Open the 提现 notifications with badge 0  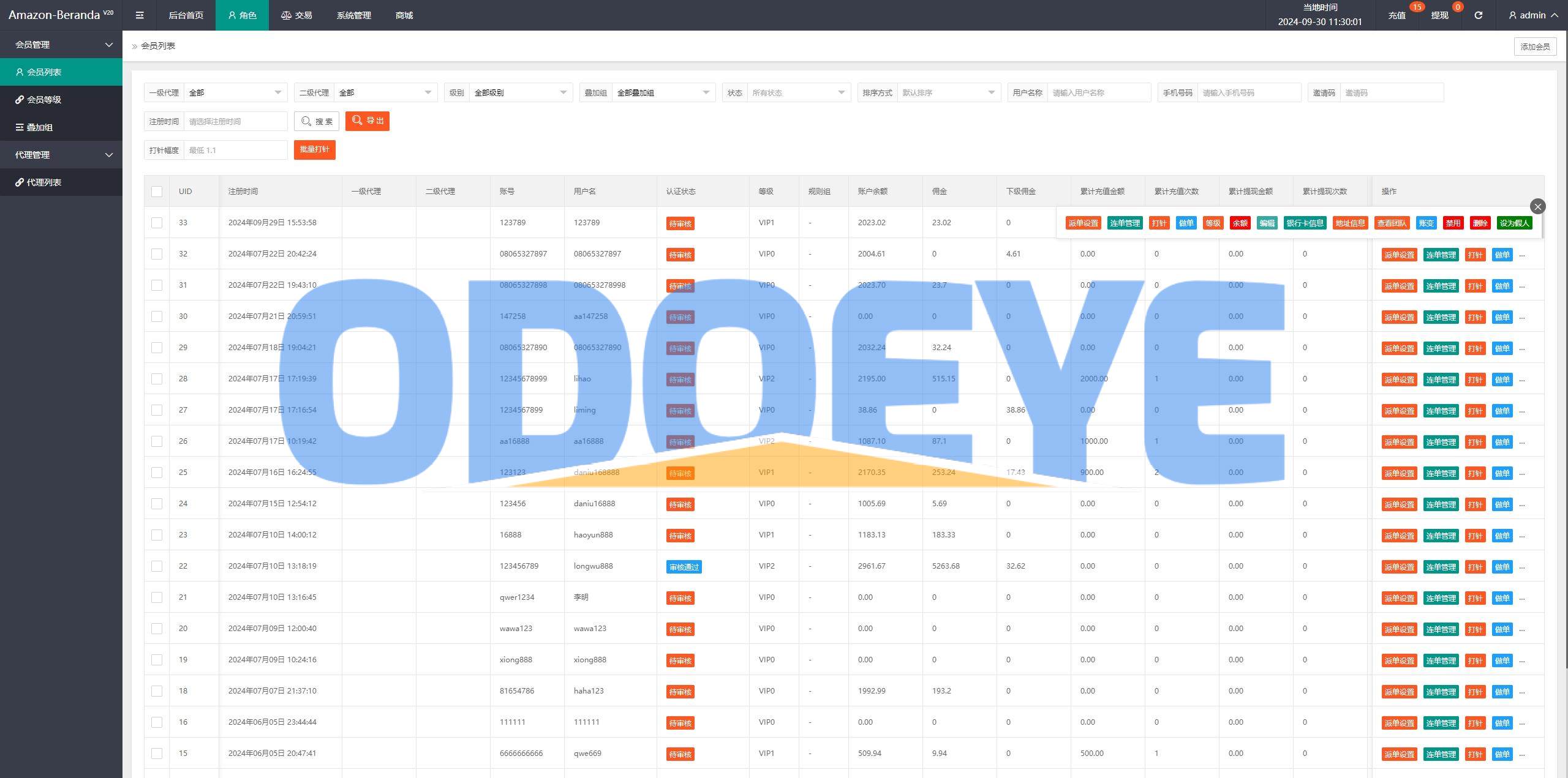point(1439,15)
